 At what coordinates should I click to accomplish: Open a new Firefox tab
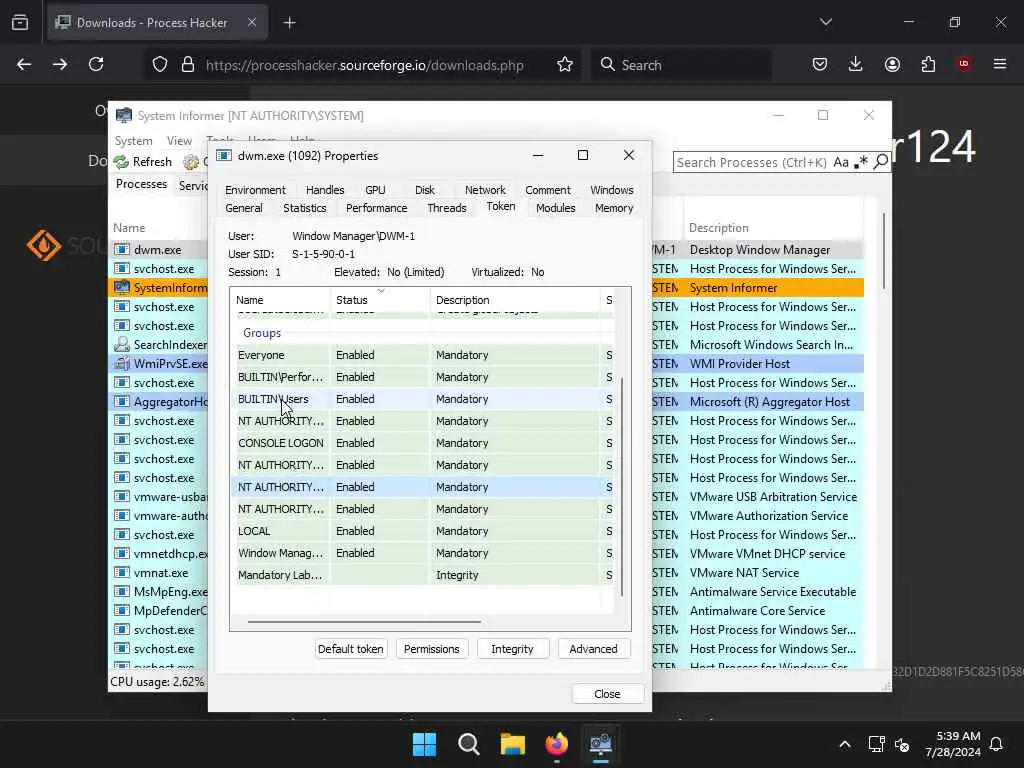click(x=289, y=23)
